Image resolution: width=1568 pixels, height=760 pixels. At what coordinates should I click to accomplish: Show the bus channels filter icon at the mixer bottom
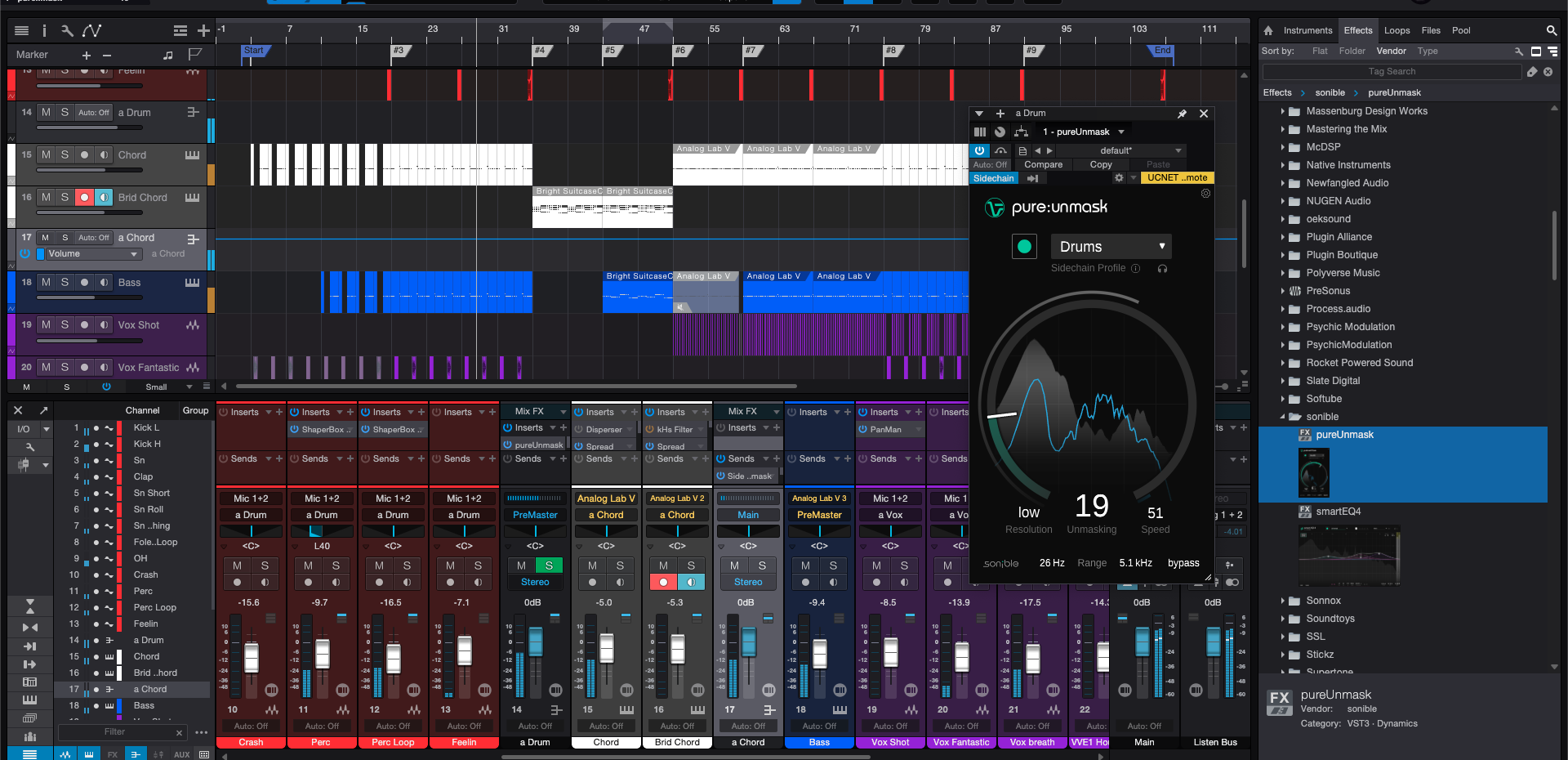click(x=136, y=754)
